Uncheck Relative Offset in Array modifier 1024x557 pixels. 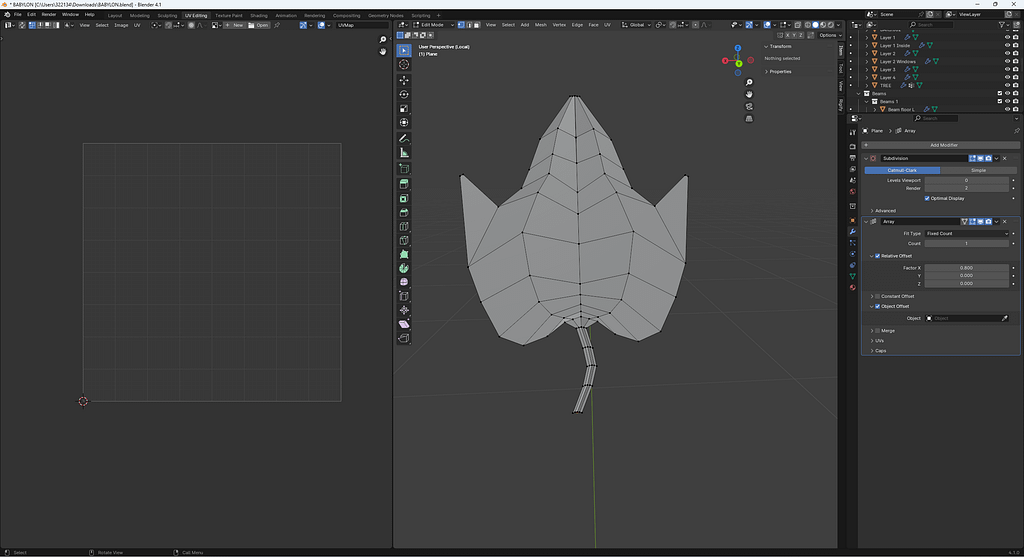pos(878,256)
